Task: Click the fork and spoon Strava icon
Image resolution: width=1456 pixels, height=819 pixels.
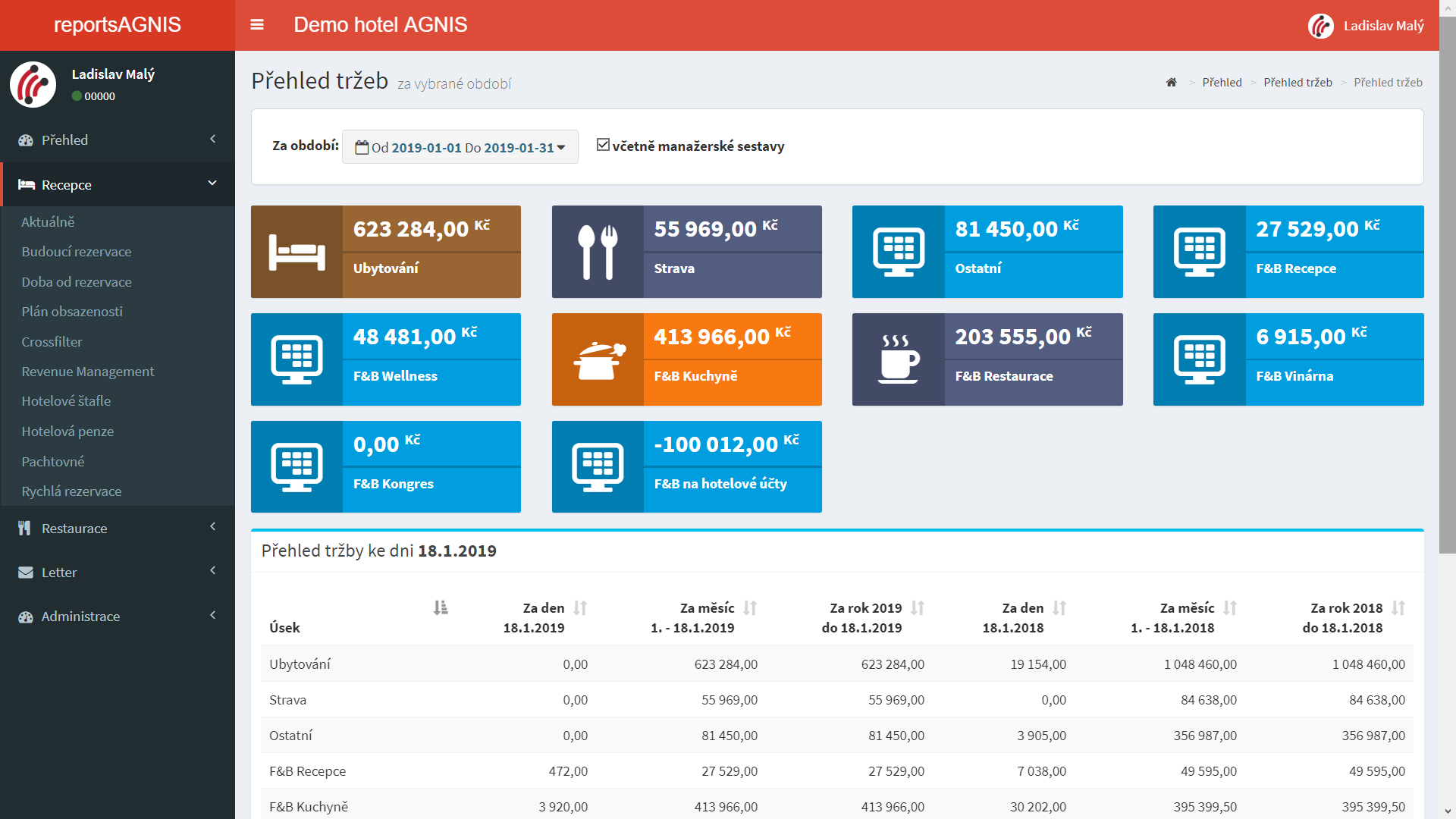Action: [598, 252]
